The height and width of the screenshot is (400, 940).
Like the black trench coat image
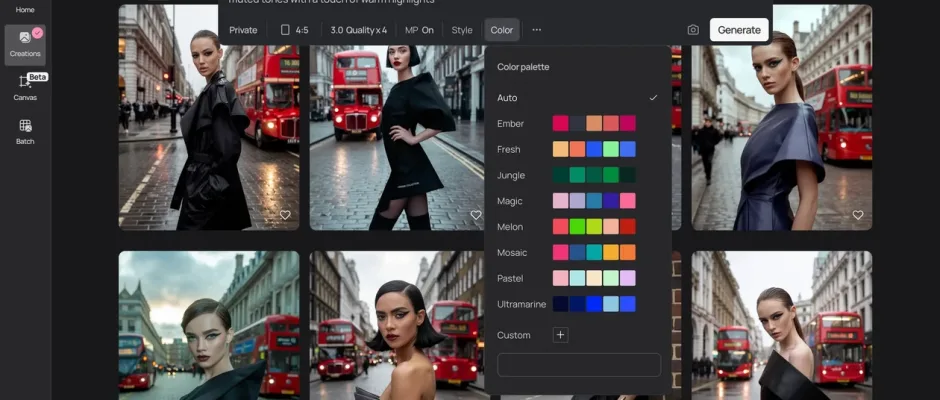[285, 215]
